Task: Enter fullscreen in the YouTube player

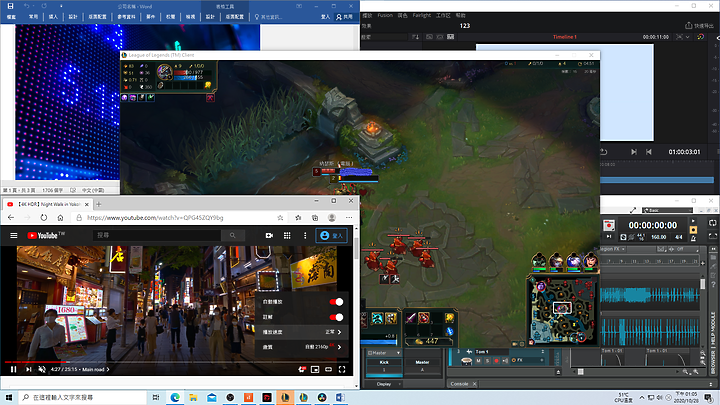Action: (342, 369)
